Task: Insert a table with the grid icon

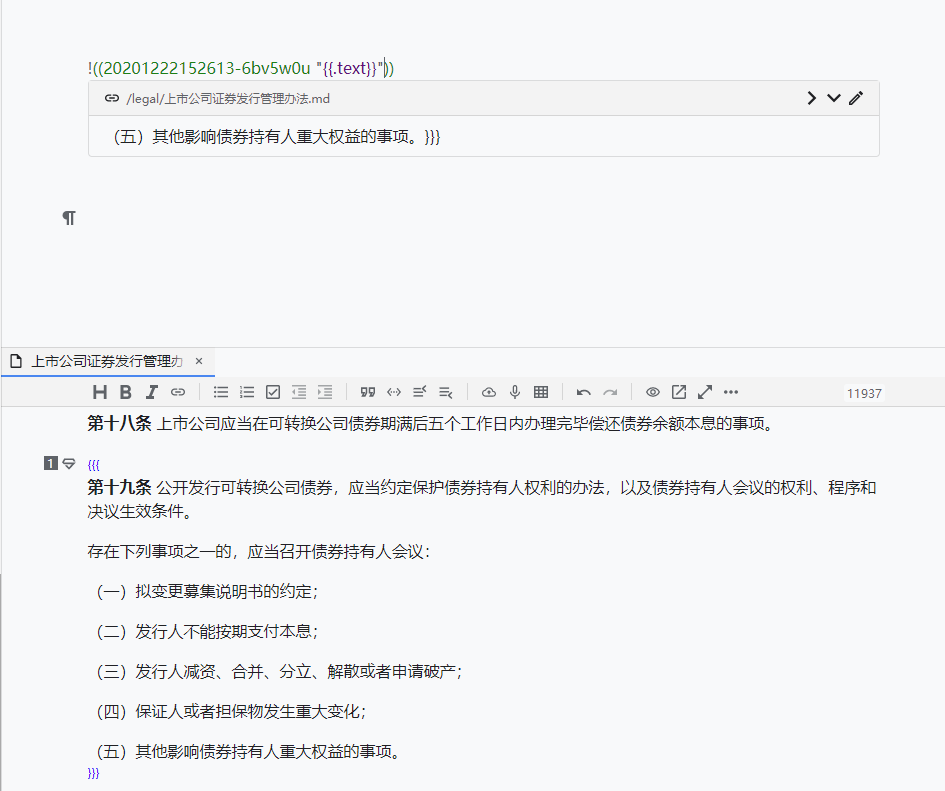Action: (x=541, y=392)
